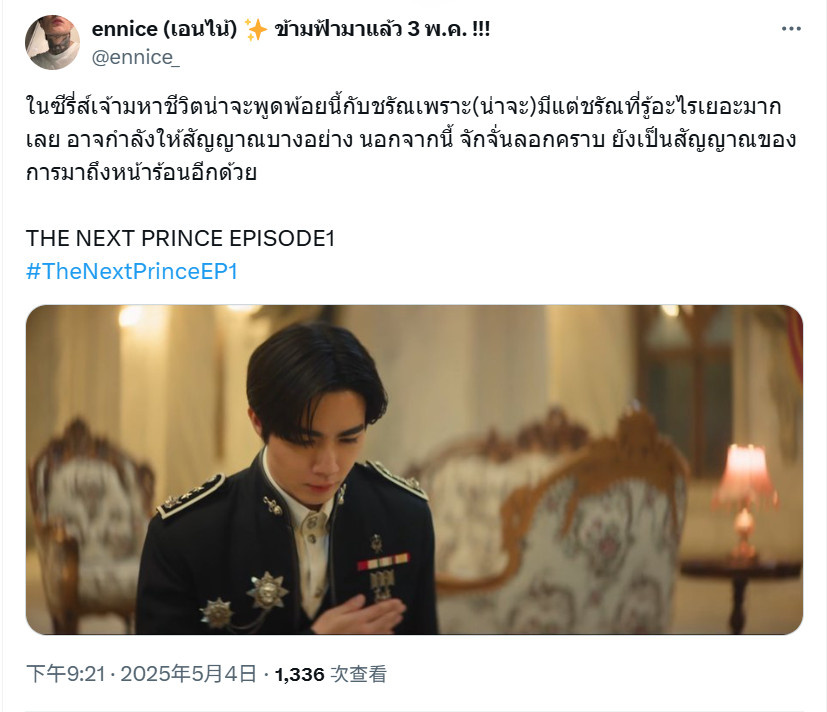Open the three-dot more options menu
827x712 pixels.
point(791,29)
